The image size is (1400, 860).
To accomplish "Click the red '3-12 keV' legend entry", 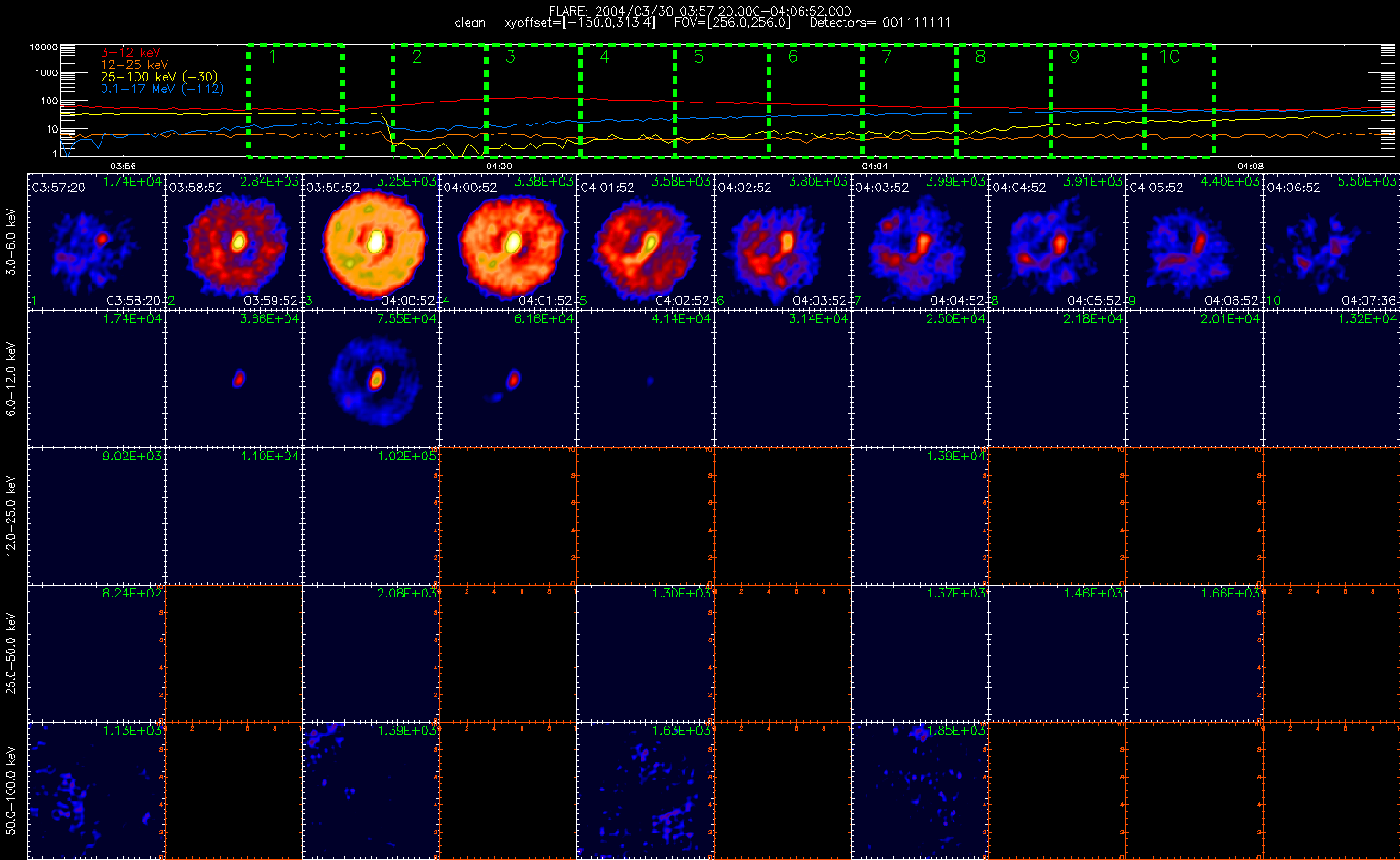I will (130, 53).
